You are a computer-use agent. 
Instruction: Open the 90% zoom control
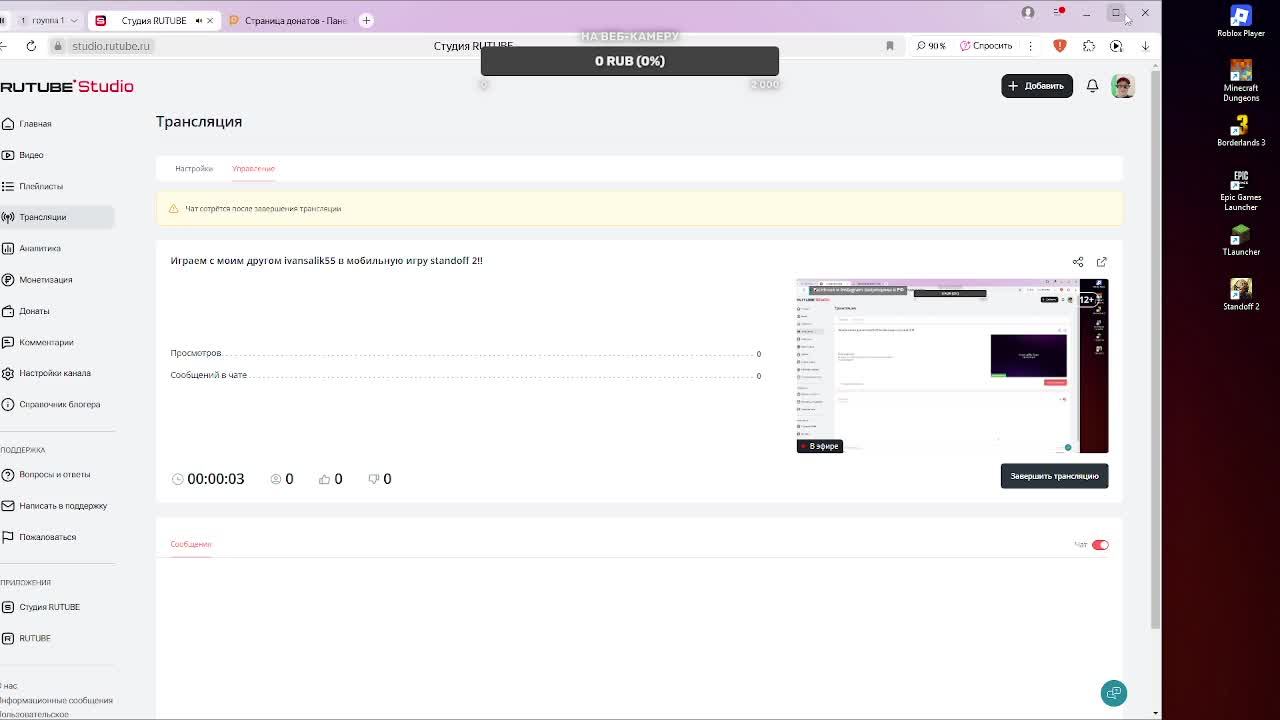[931, 46]
